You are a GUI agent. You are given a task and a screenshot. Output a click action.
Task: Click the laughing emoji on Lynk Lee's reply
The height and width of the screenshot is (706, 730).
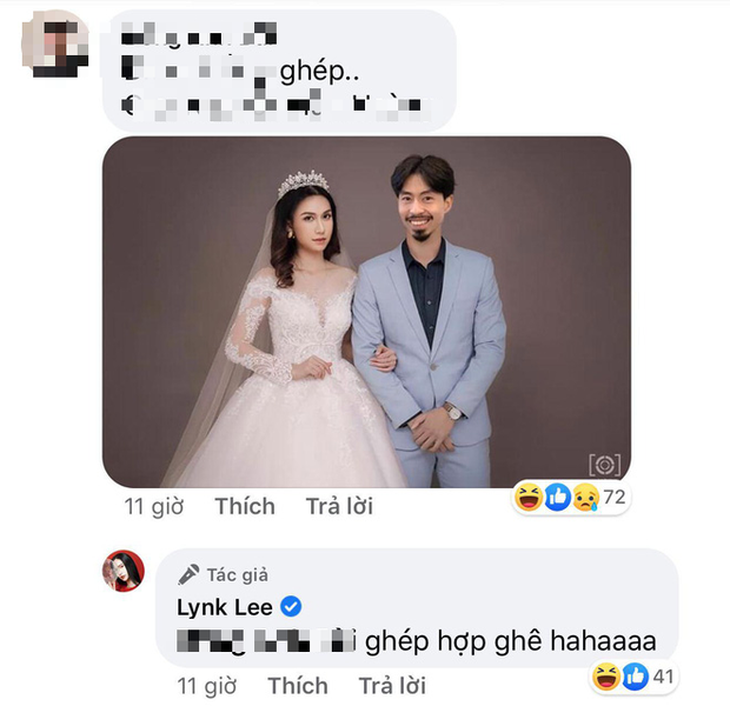(606, 676)
